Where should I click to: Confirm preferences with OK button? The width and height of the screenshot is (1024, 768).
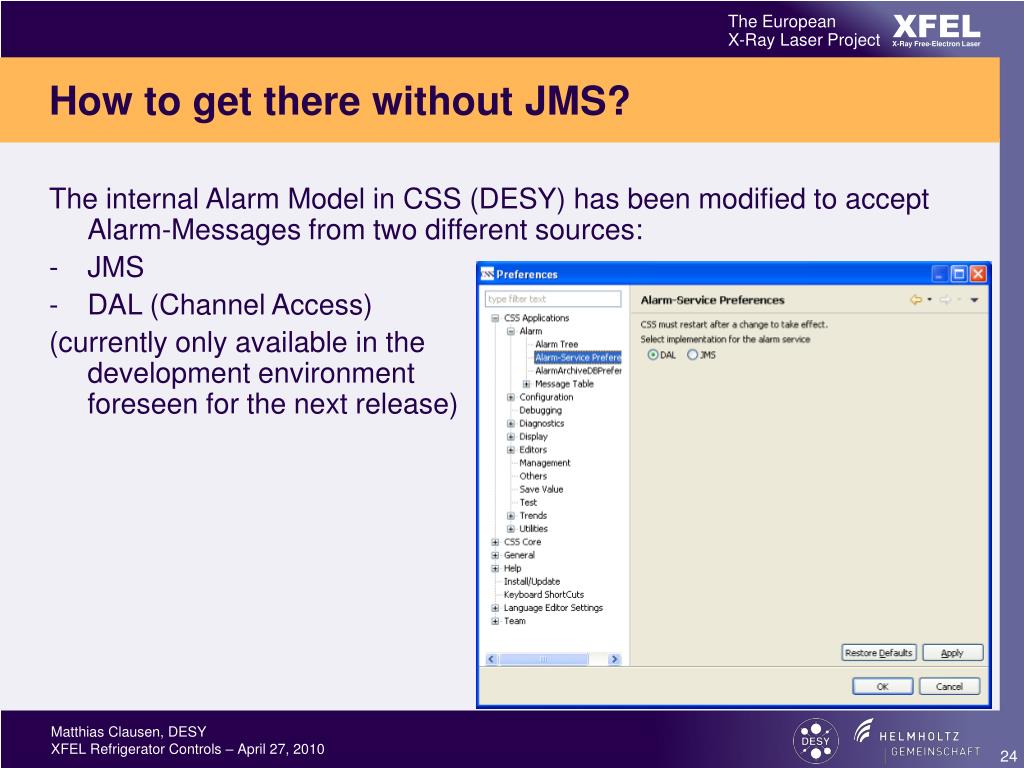pyautogui.click(x=882, y=686)
